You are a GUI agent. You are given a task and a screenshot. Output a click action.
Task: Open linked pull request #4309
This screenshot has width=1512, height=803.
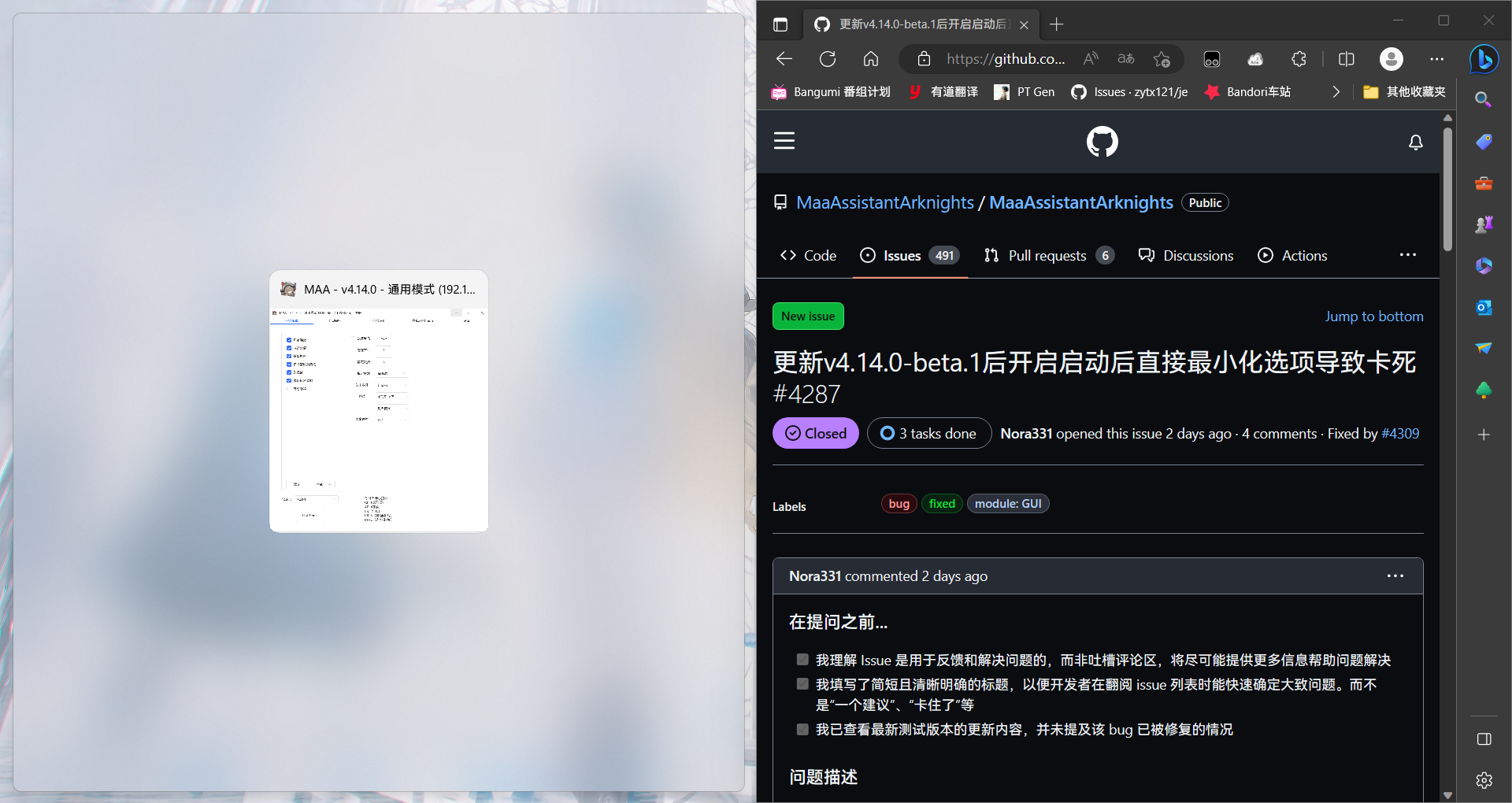(1400, 433)
